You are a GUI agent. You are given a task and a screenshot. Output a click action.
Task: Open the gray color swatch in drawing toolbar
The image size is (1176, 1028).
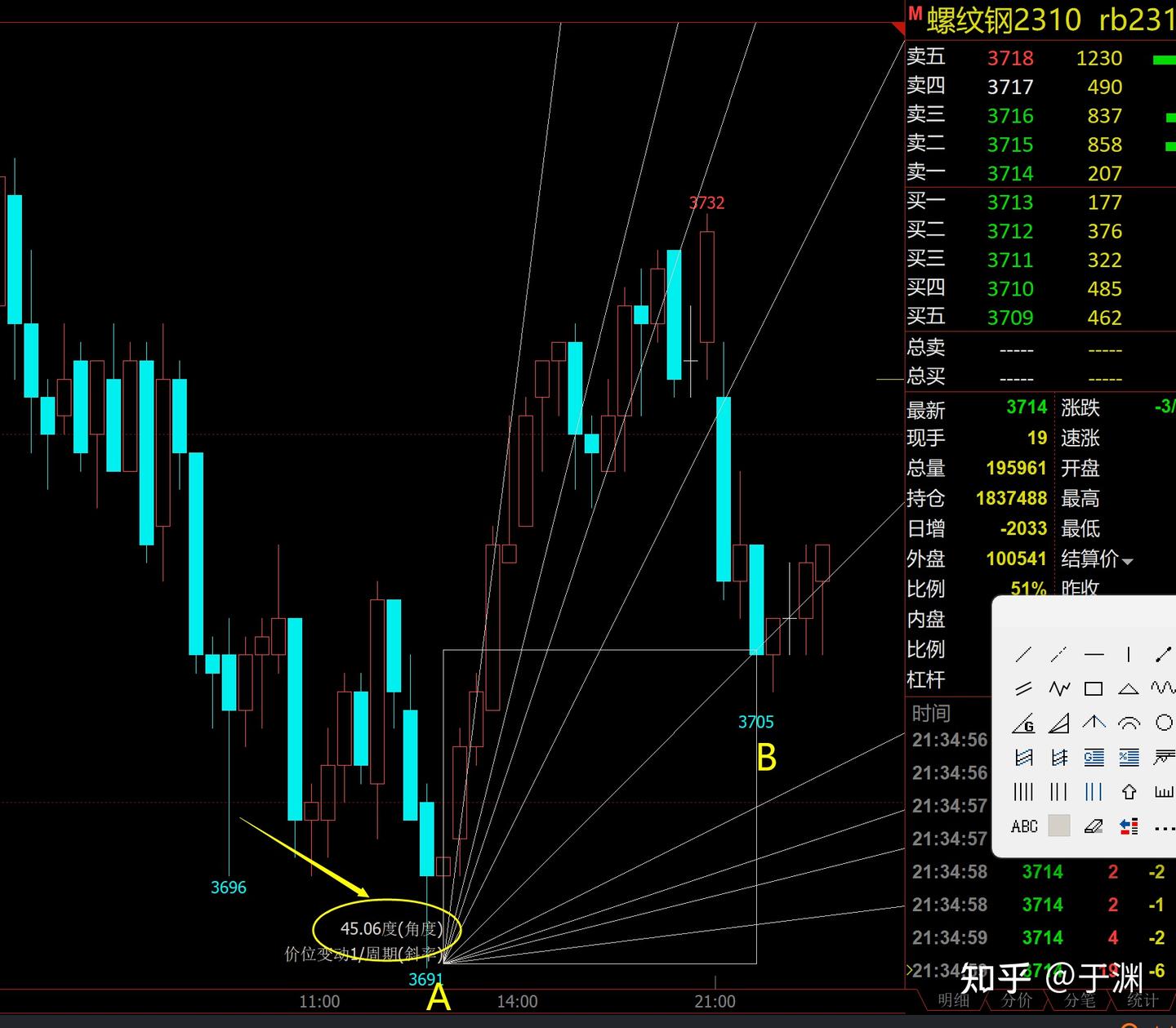[x=1058, y=826]
